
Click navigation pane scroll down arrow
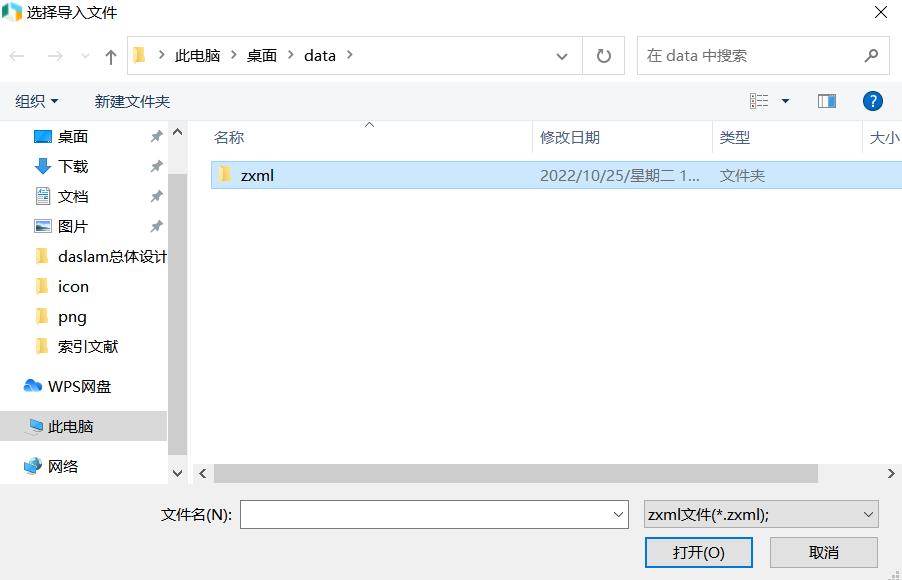click(178, 473)
